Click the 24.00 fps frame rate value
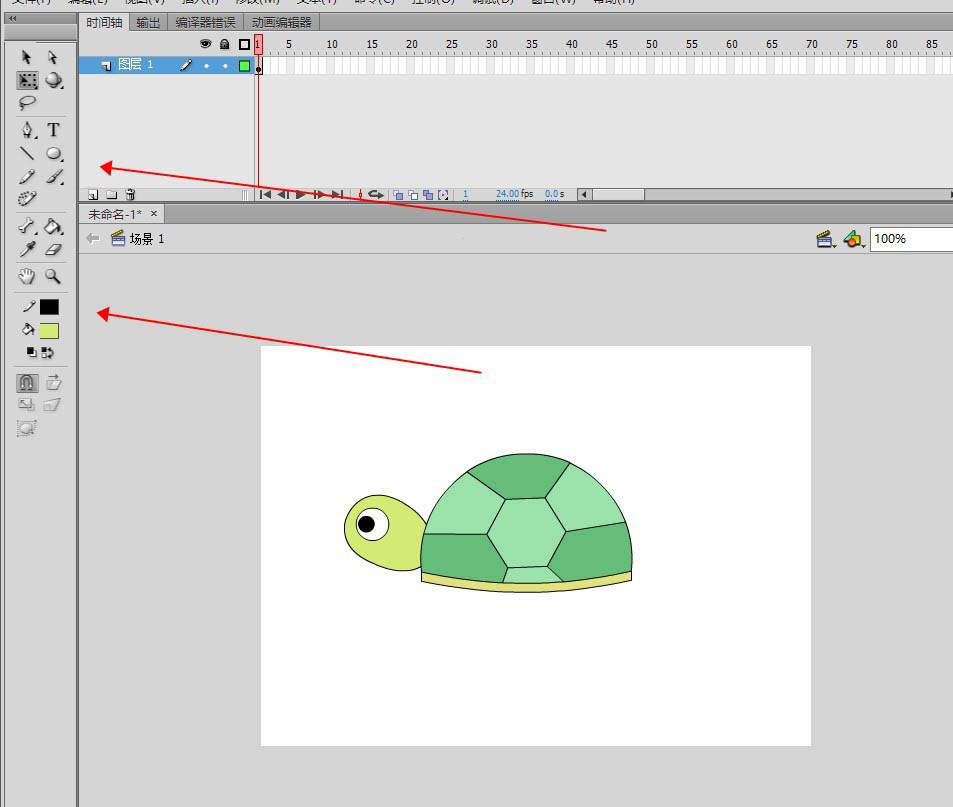953x807 pixels. pyautogui.click(x=507, y=194)
